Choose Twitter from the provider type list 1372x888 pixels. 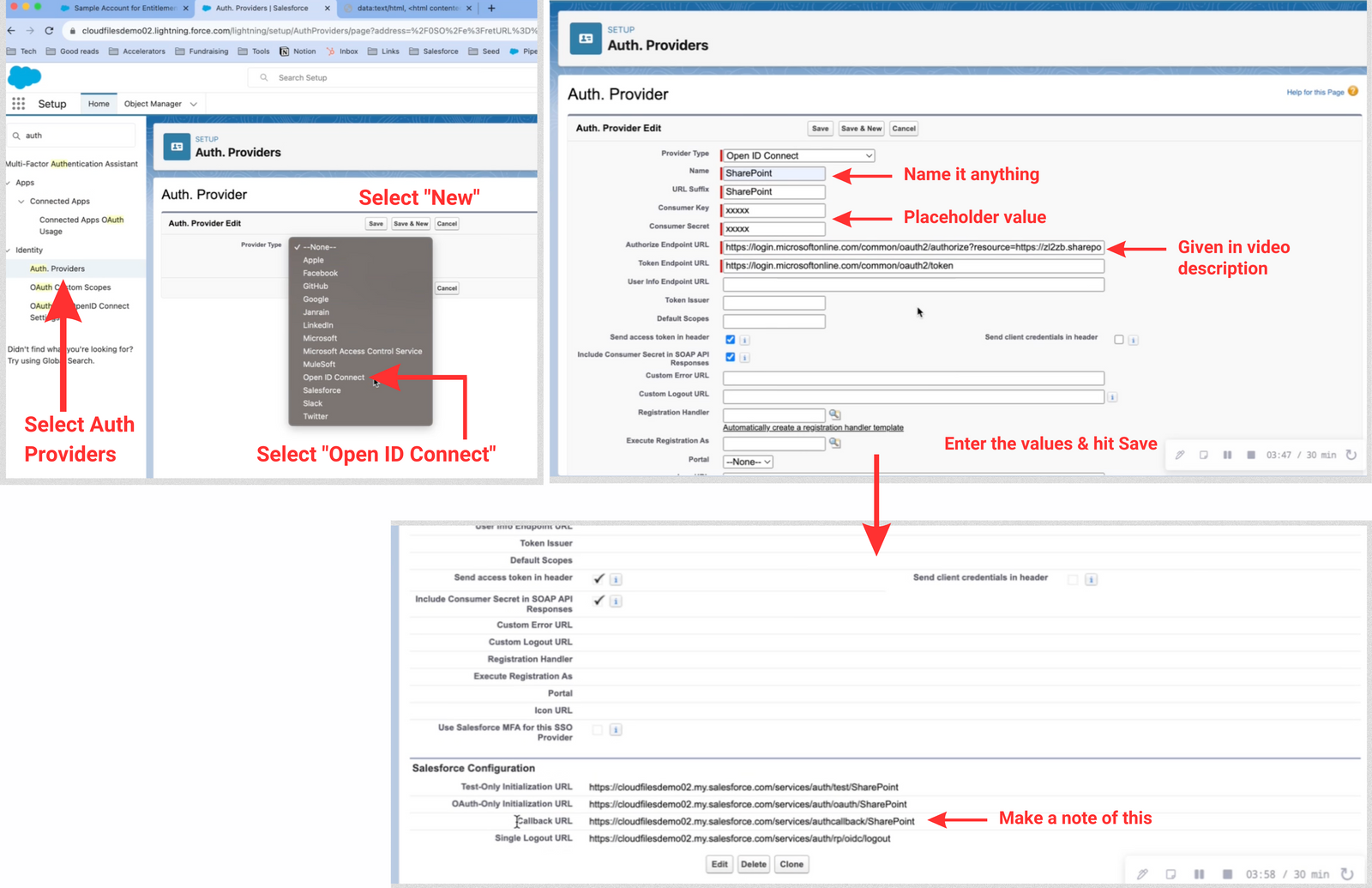pos(316,416)
